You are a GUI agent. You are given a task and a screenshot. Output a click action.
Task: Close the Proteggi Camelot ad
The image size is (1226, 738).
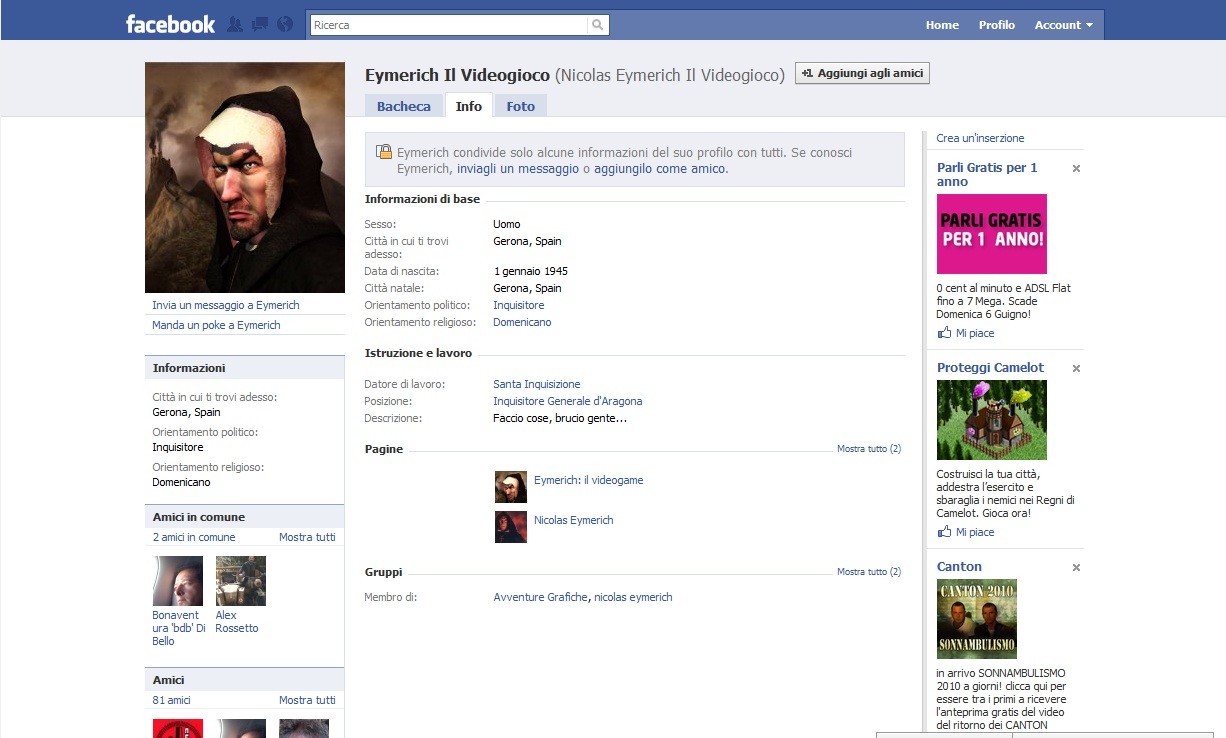(x=1076, y=368)
